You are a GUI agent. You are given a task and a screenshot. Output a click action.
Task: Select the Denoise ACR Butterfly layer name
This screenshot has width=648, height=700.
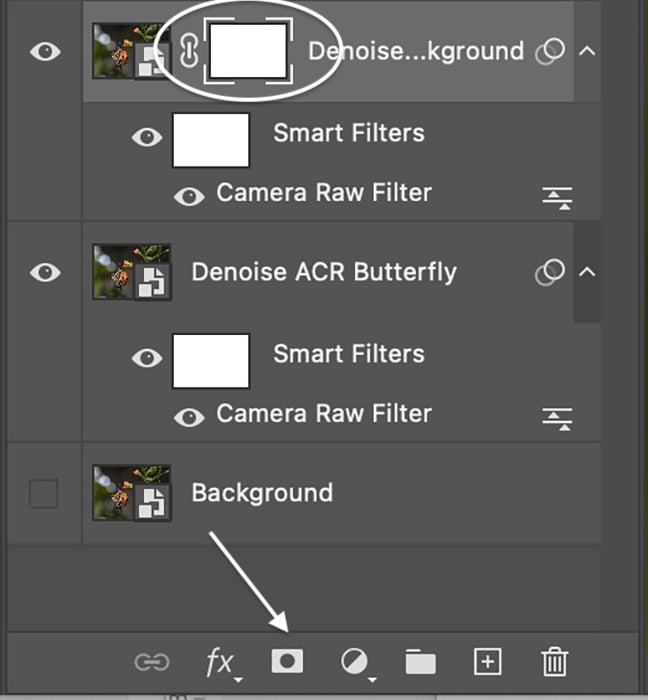tap(324, 272)
